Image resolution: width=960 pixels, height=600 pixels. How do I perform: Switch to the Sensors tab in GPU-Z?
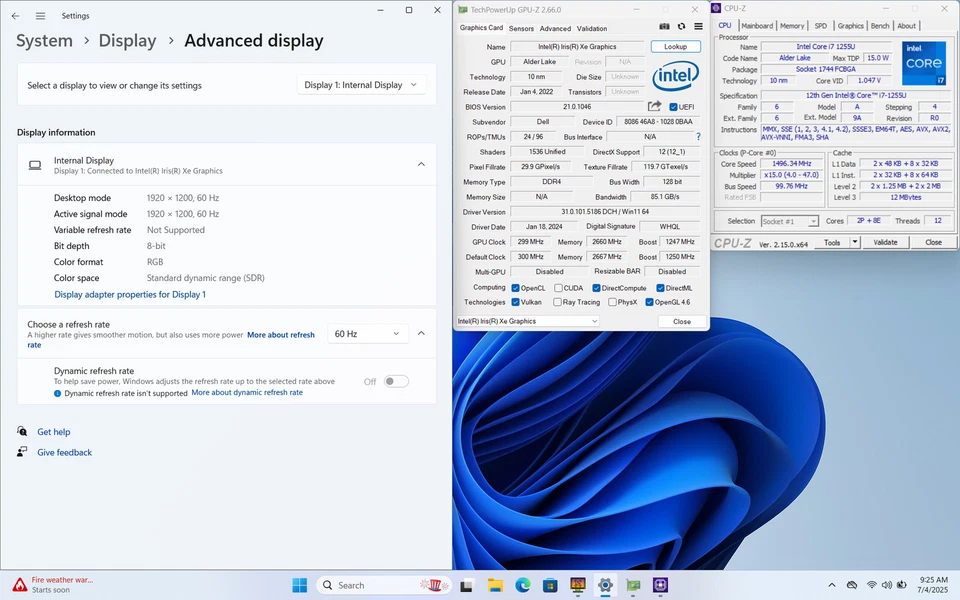click(x=521, y=29)
